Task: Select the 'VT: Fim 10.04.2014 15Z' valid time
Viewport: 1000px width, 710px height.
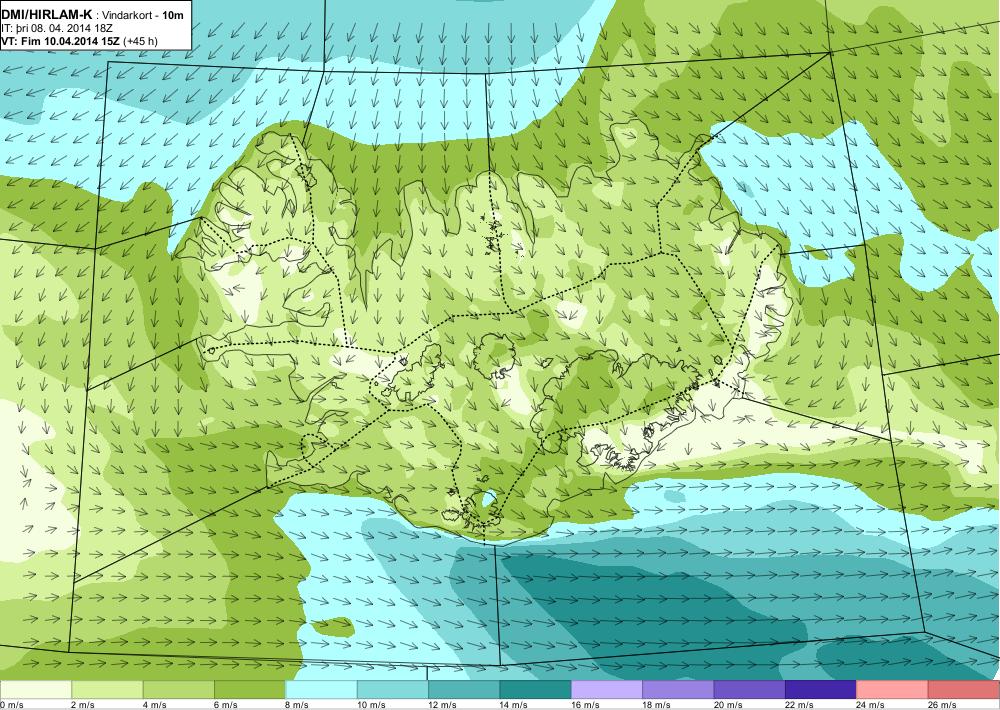Action: point(61,41)
